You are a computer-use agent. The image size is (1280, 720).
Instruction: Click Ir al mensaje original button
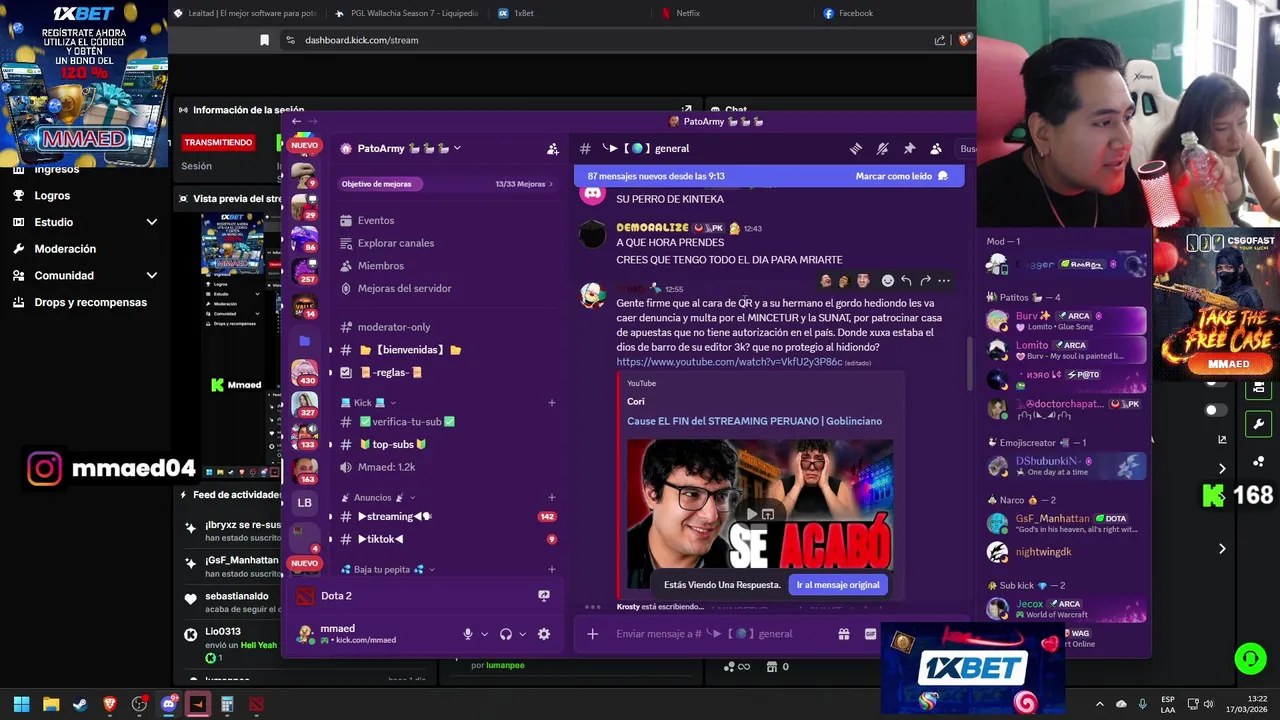(838, 585)
